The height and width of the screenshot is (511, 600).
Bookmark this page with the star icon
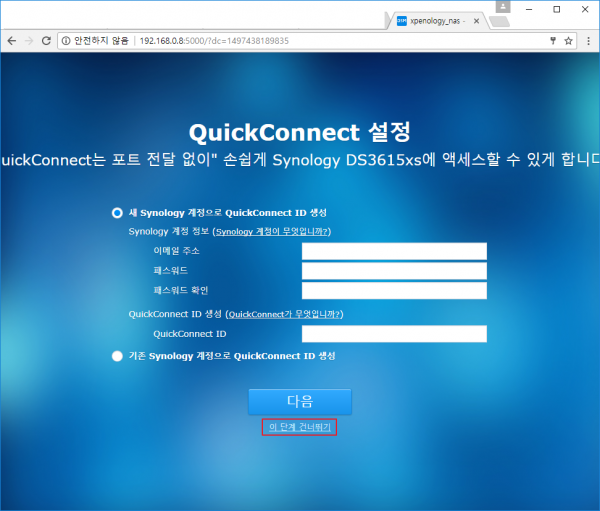coord(569,41)
